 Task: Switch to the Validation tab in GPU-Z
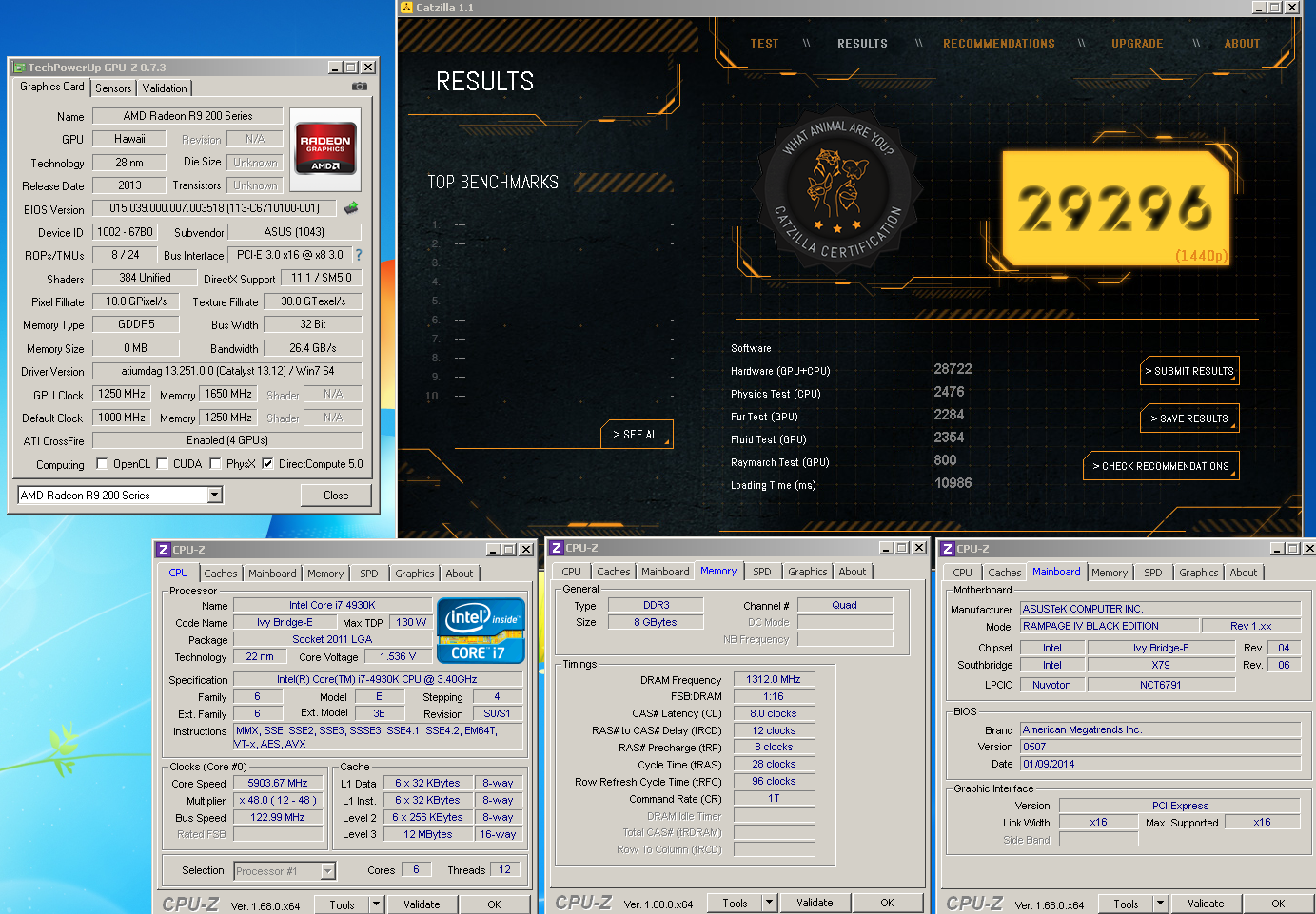(165, 88)
